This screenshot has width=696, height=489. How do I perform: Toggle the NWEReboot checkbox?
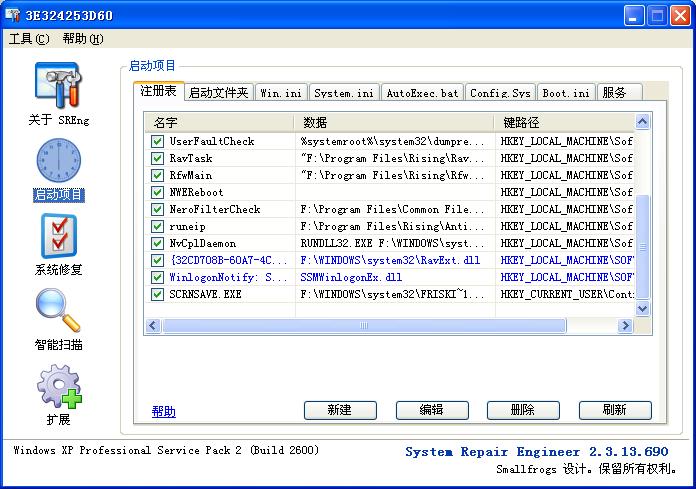157,193
